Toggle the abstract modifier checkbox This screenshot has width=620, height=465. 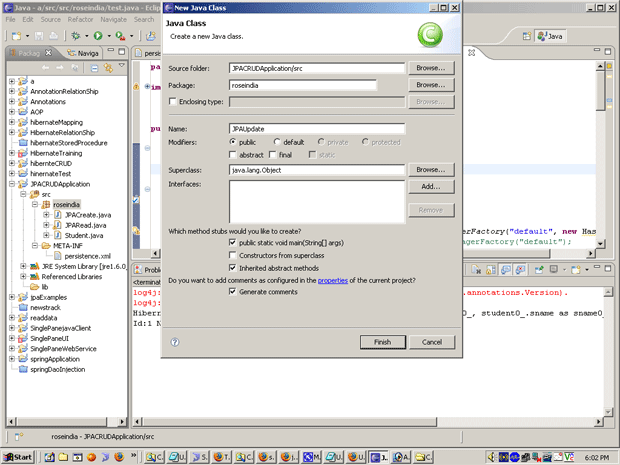pyautogui.click(x=233, y=155)
